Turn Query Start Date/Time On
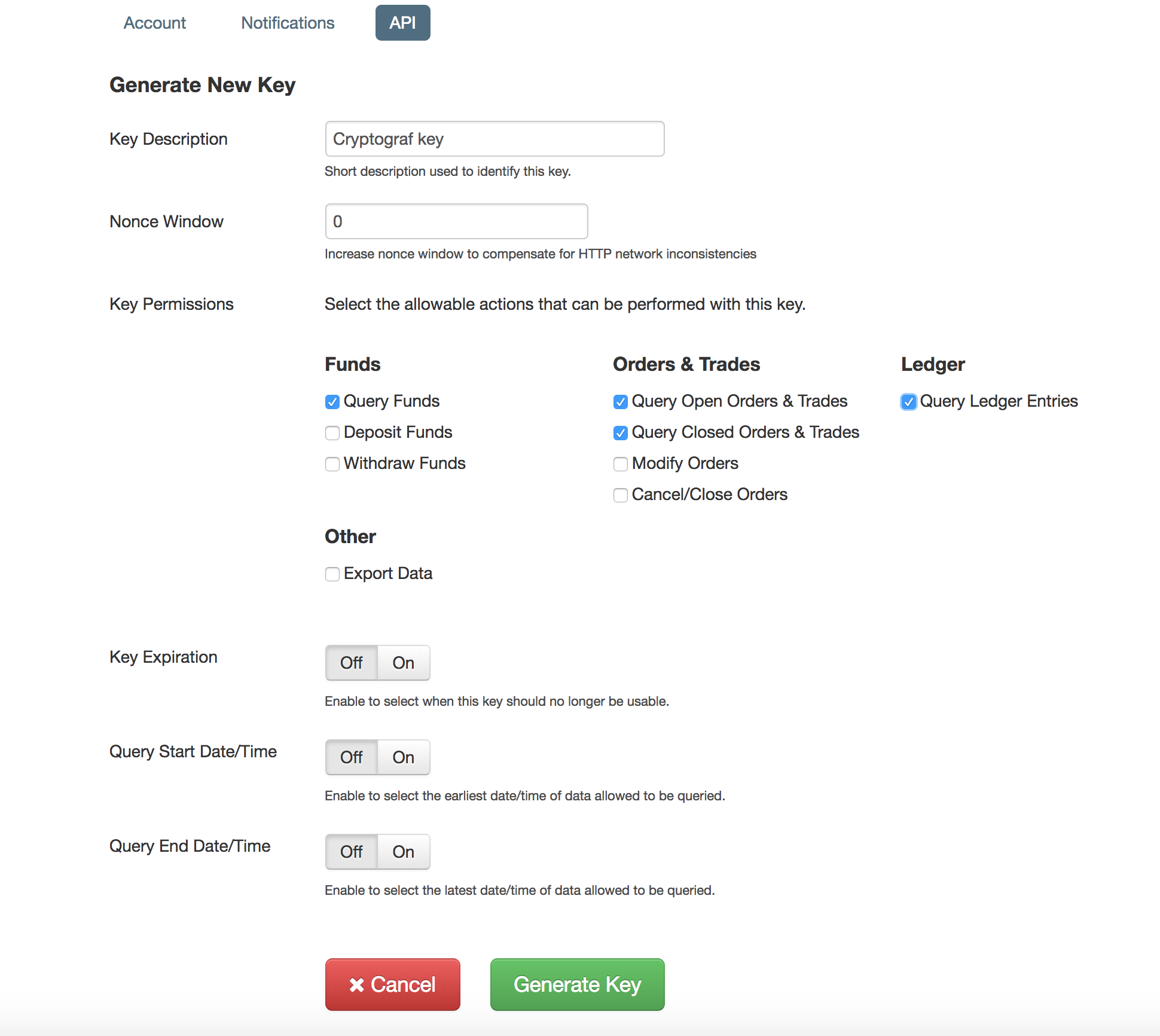This screenshot has height=1036, width=1160. [x=404, y=757]
